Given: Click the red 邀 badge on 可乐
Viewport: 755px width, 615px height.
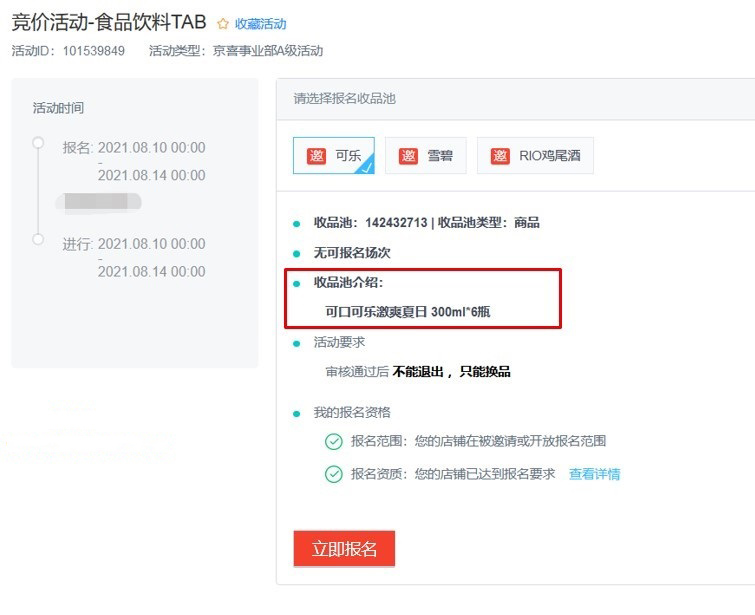Looking at the screenshot, I should click(x=317, y=156).
